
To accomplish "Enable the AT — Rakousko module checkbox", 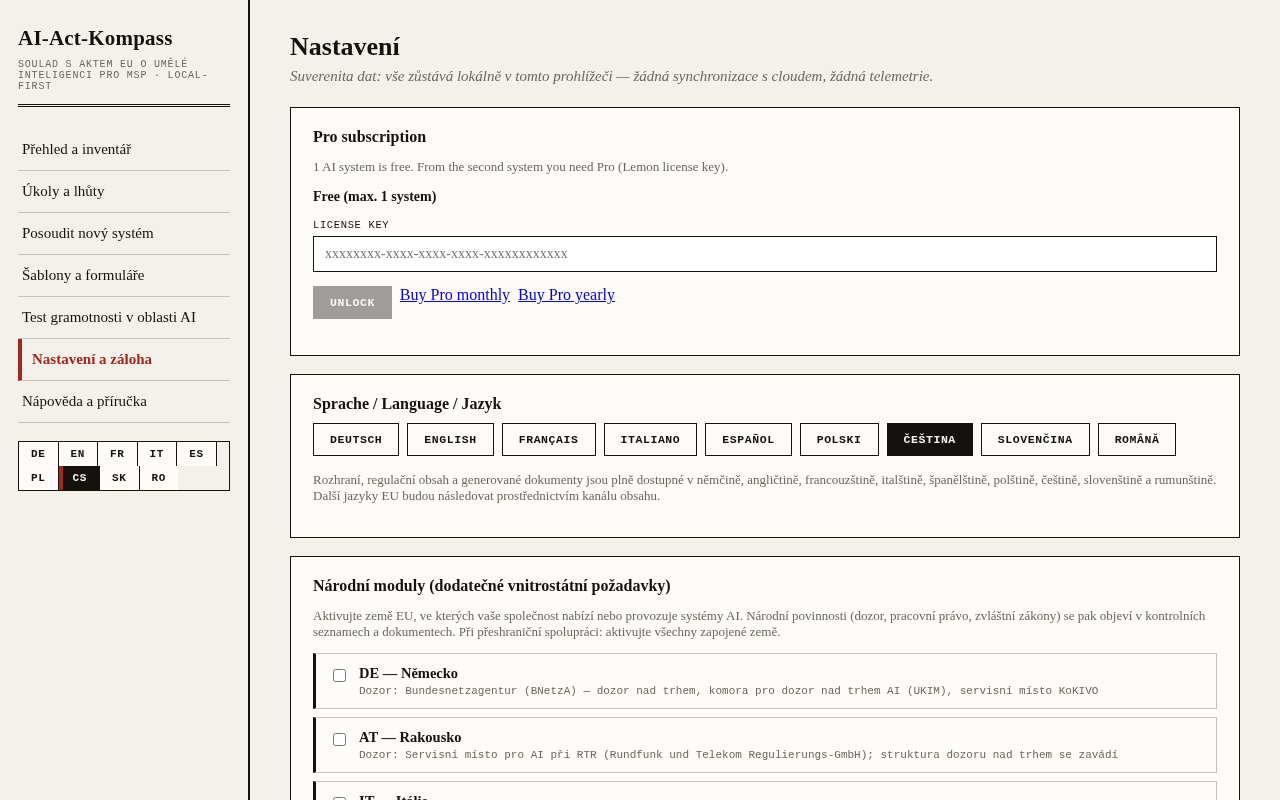I will [340, 740].
